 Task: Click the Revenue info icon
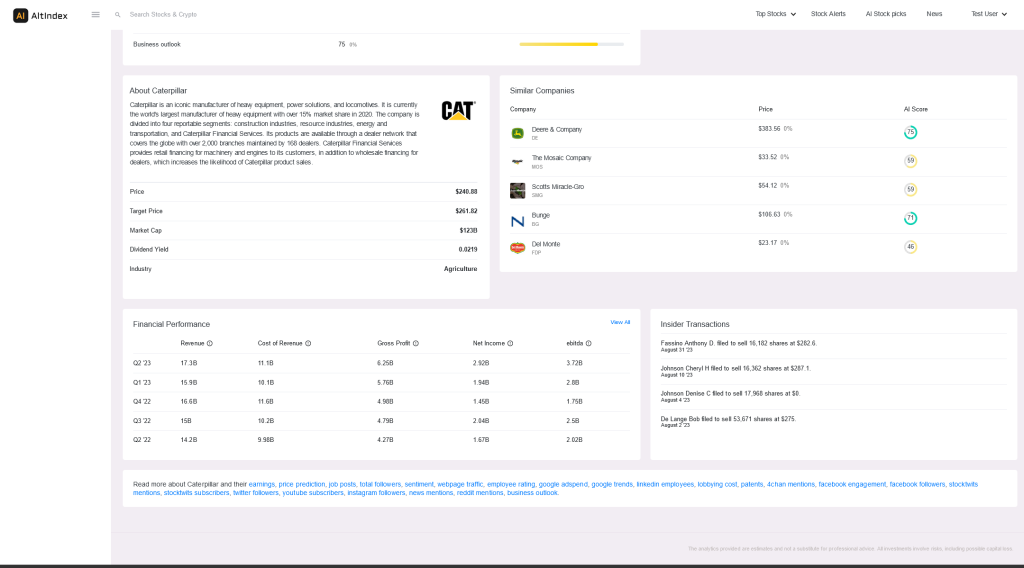tap(210, 343)
